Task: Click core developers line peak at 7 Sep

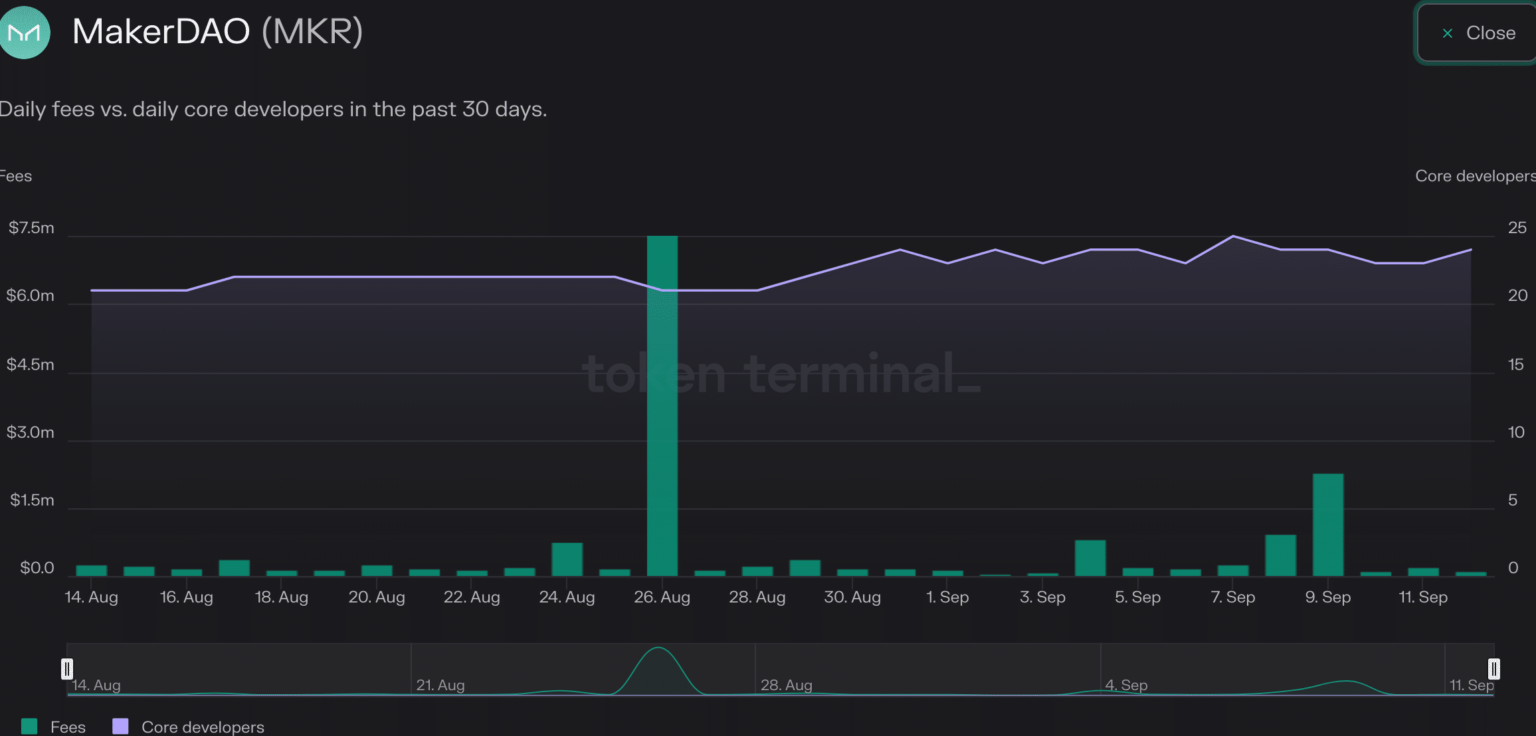Action: tap(1233, 236)
